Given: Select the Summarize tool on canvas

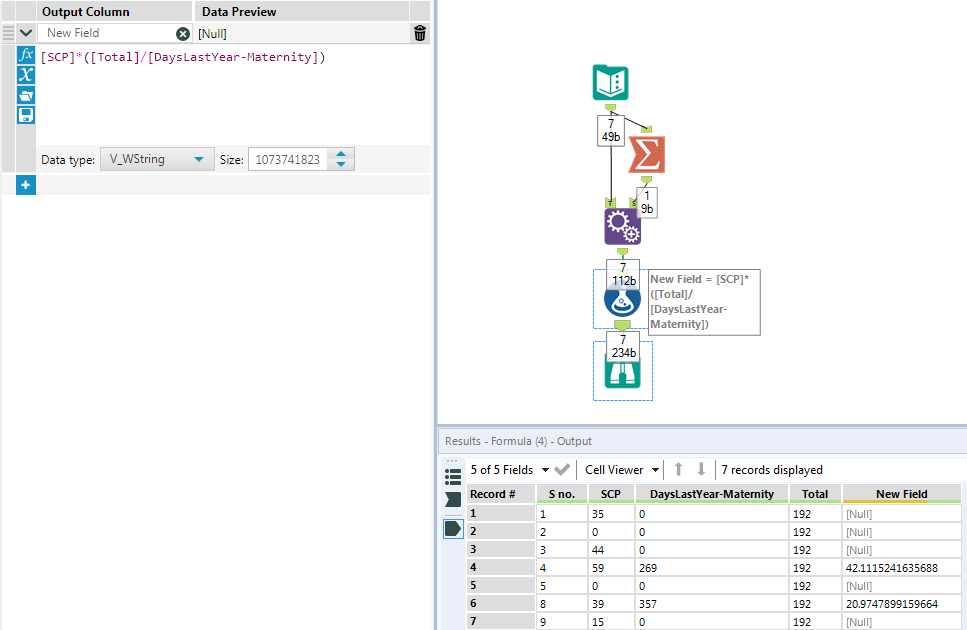Looking at the screenshot, I should point(647,154).
